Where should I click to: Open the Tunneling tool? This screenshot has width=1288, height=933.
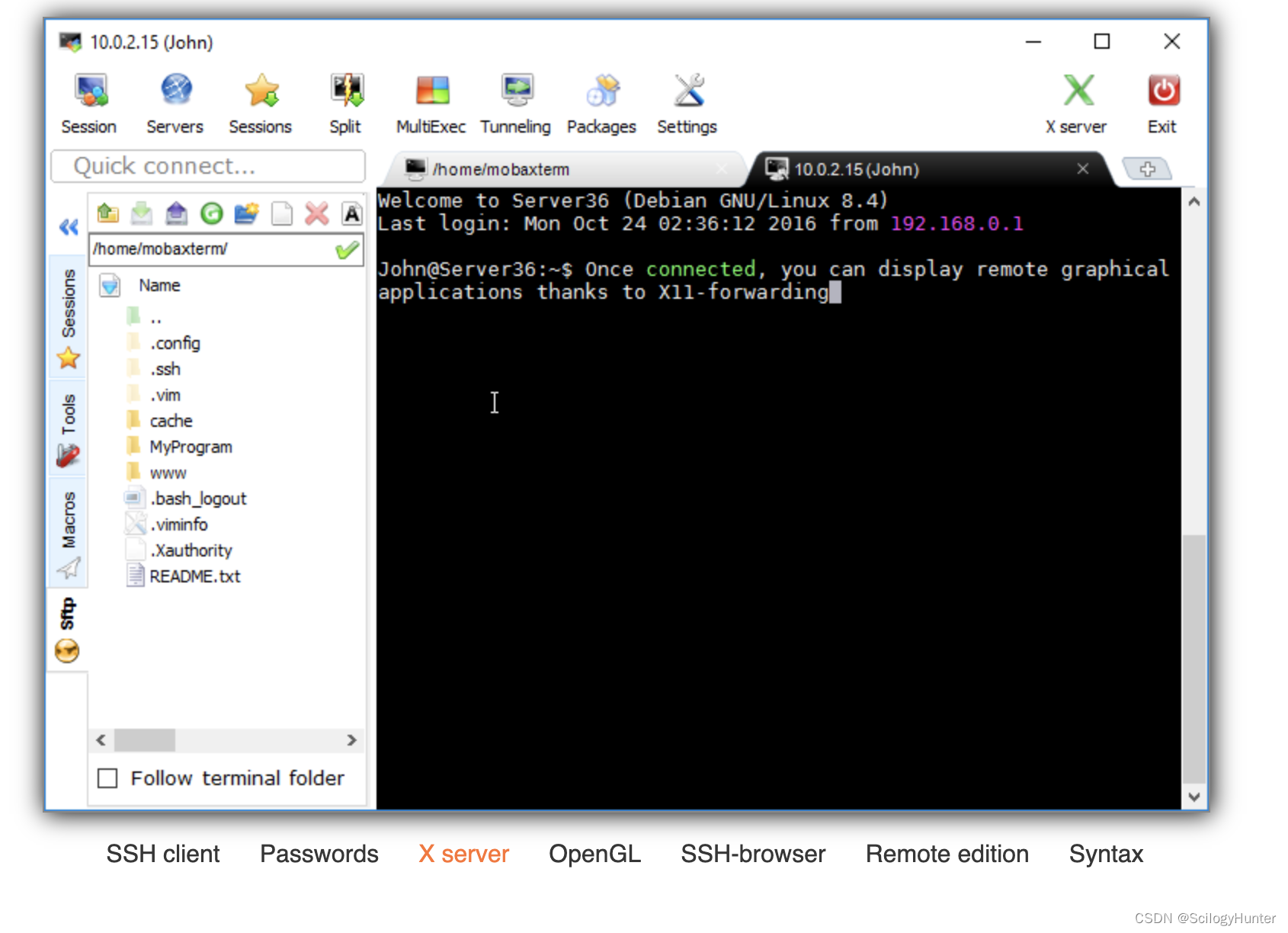[x=516, y=104]
